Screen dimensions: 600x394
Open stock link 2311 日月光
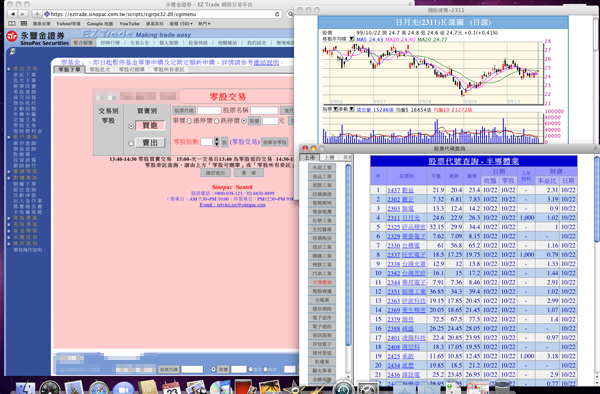point(403,218)
